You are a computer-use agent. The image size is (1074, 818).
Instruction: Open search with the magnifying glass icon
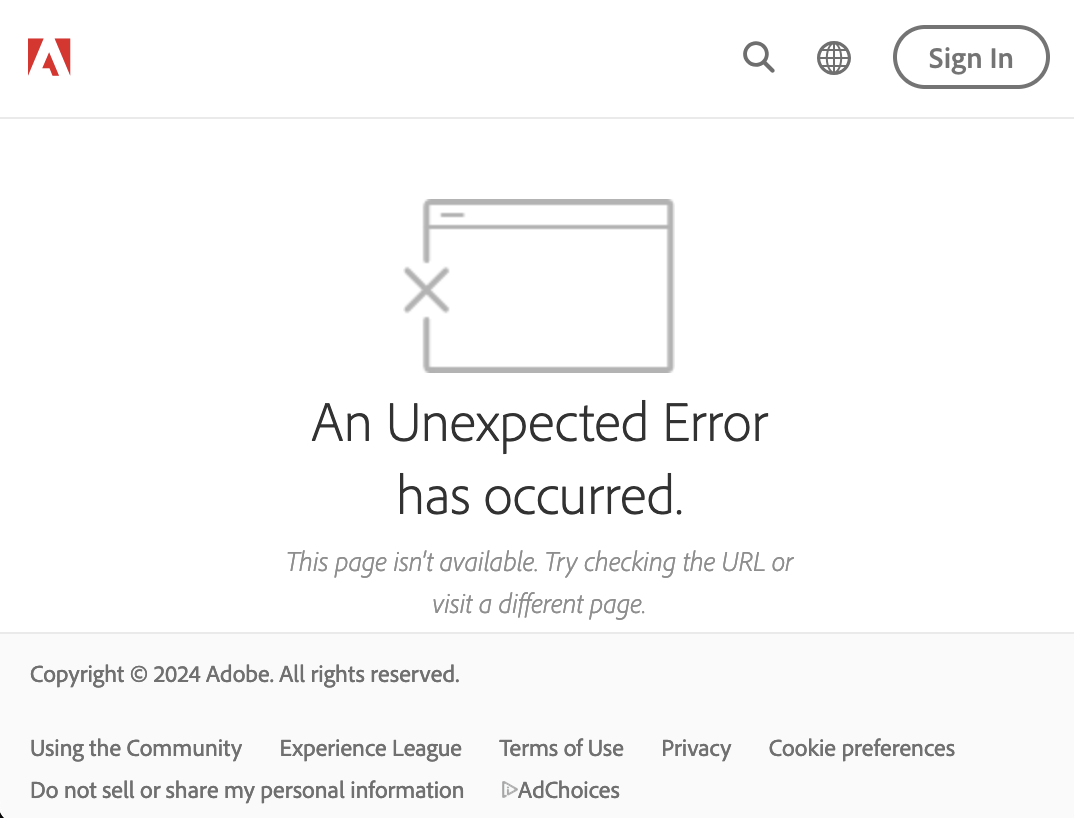(x=759, y=58)
